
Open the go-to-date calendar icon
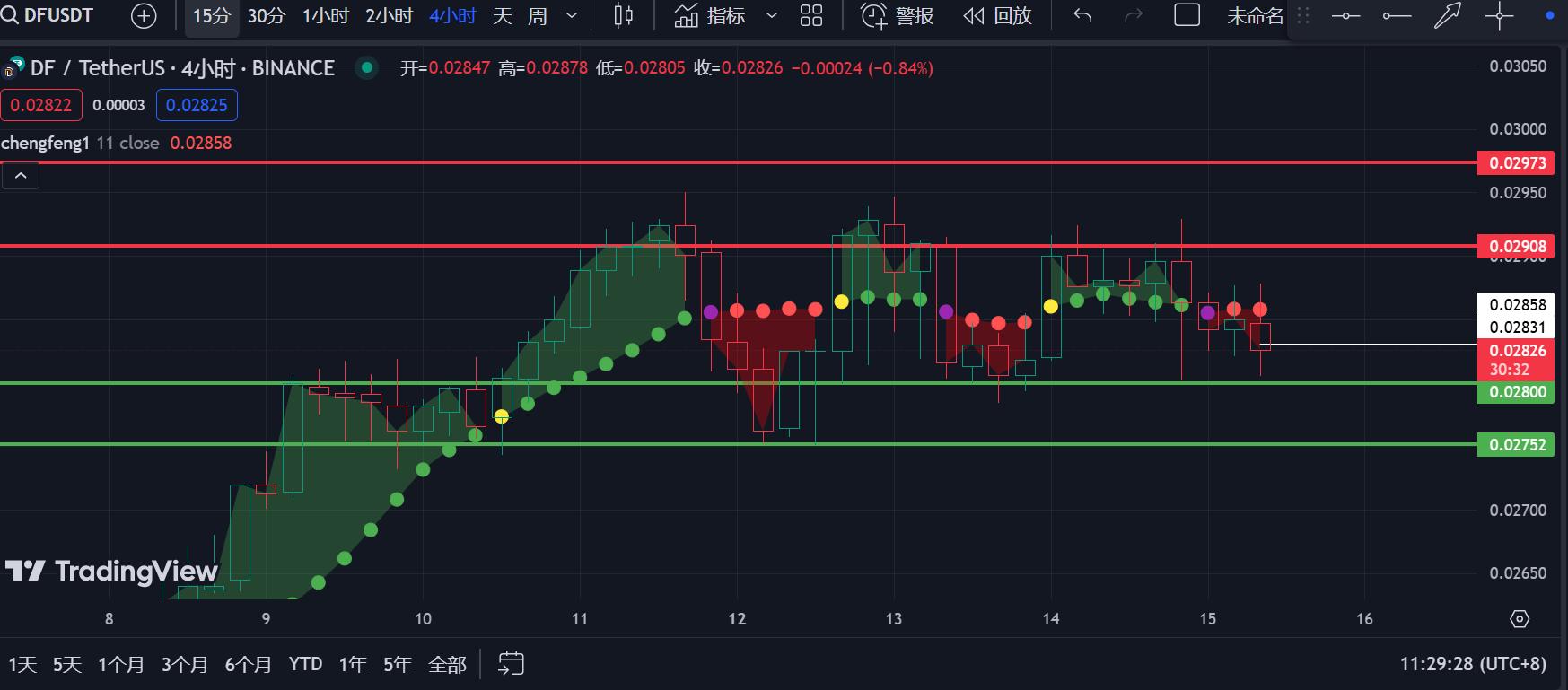point(511,664)
